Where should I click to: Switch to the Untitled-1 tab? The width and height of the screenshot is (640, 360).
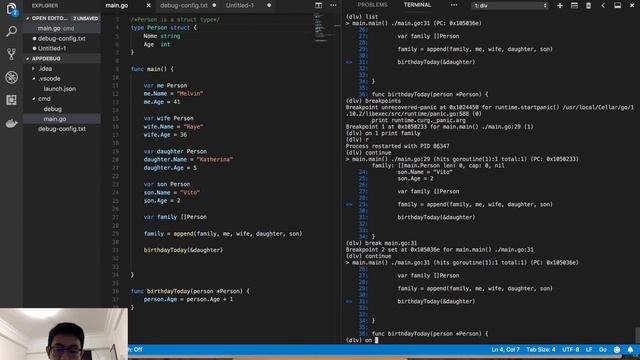(x=240, y=6)
